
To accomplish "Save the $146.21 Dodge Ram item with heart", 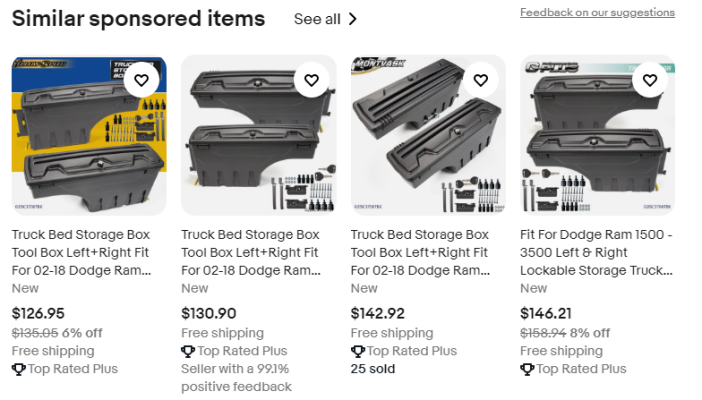I will (650, 80).
